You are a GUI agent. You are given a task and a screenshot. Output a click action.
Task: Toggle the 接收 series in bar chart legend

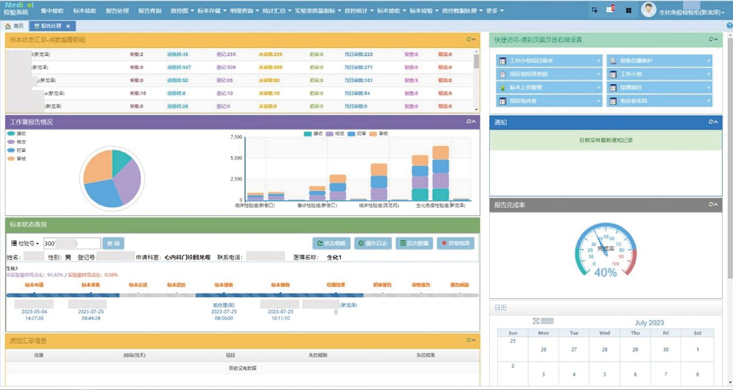coord(313,134)
